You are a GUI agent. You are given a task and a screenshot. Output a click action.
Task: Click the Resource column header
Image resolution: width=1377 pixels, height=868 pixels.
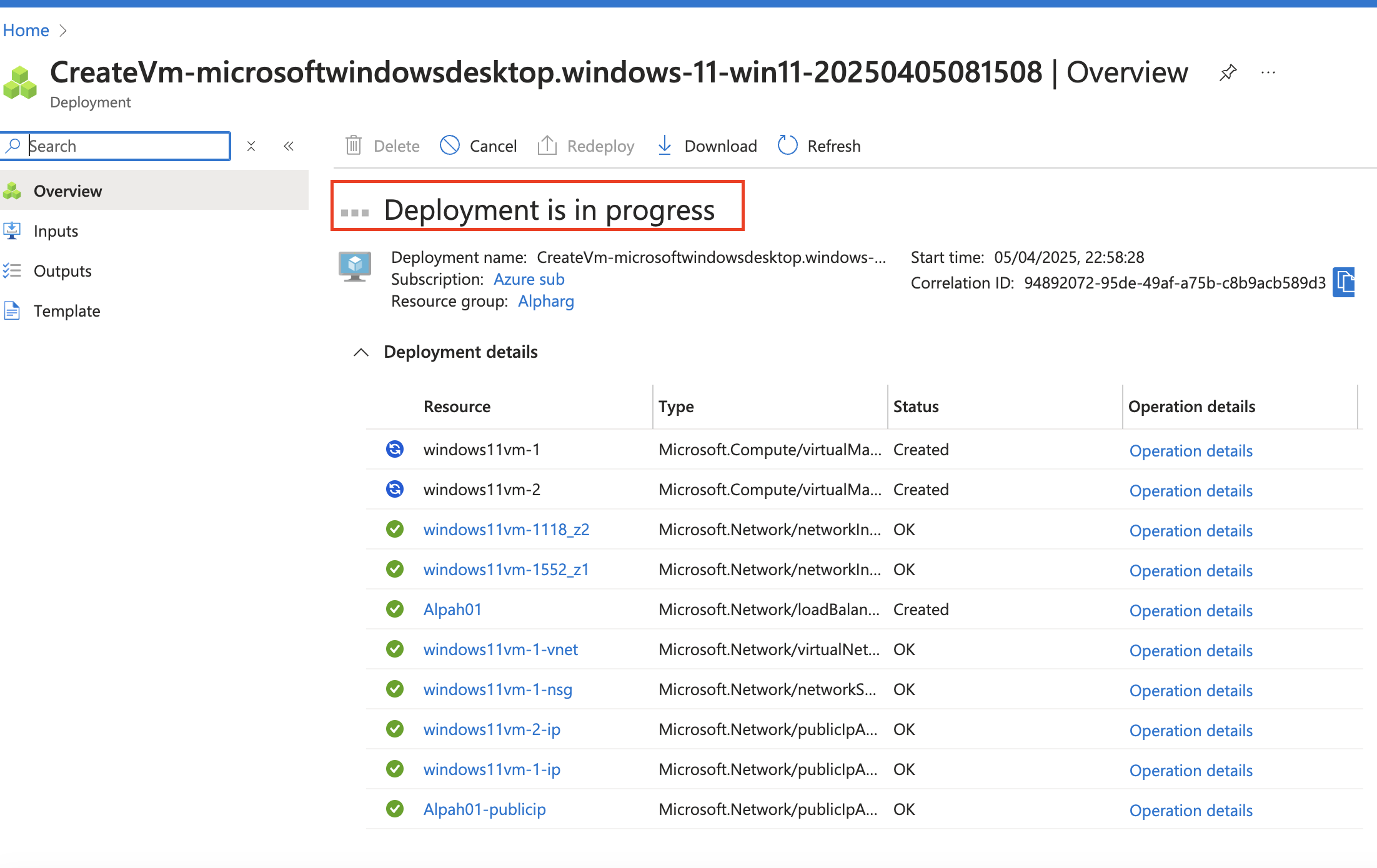pos(457,407)
